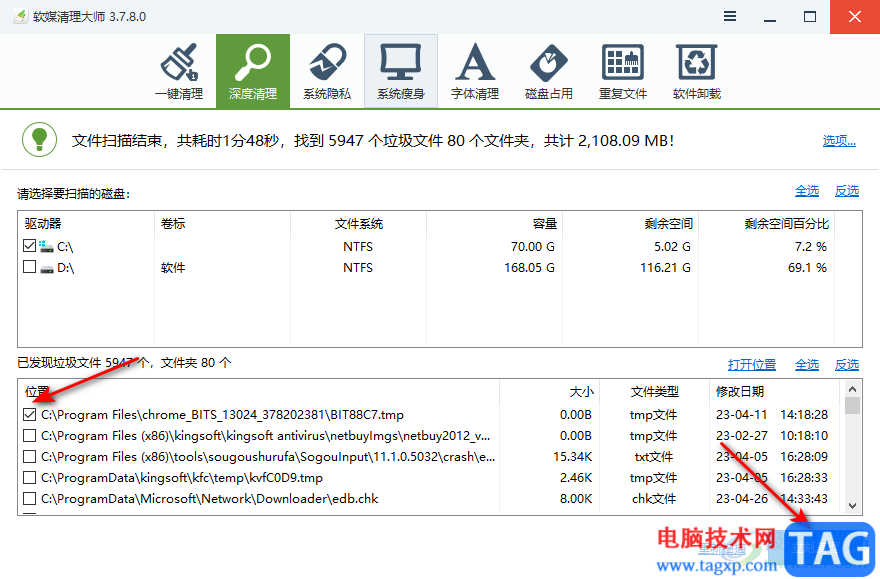The image size is (880, 579).
Task: Sort disks by 容量 column header
Action: (x=494, y=223)
